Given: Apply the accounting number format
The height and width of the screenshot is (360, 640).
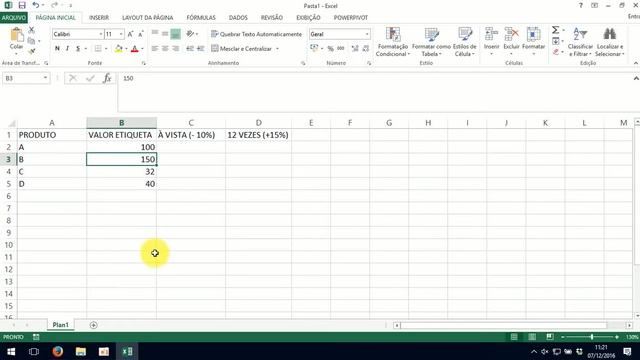Looking at the screenshot, I should click(x=314, y=49).
